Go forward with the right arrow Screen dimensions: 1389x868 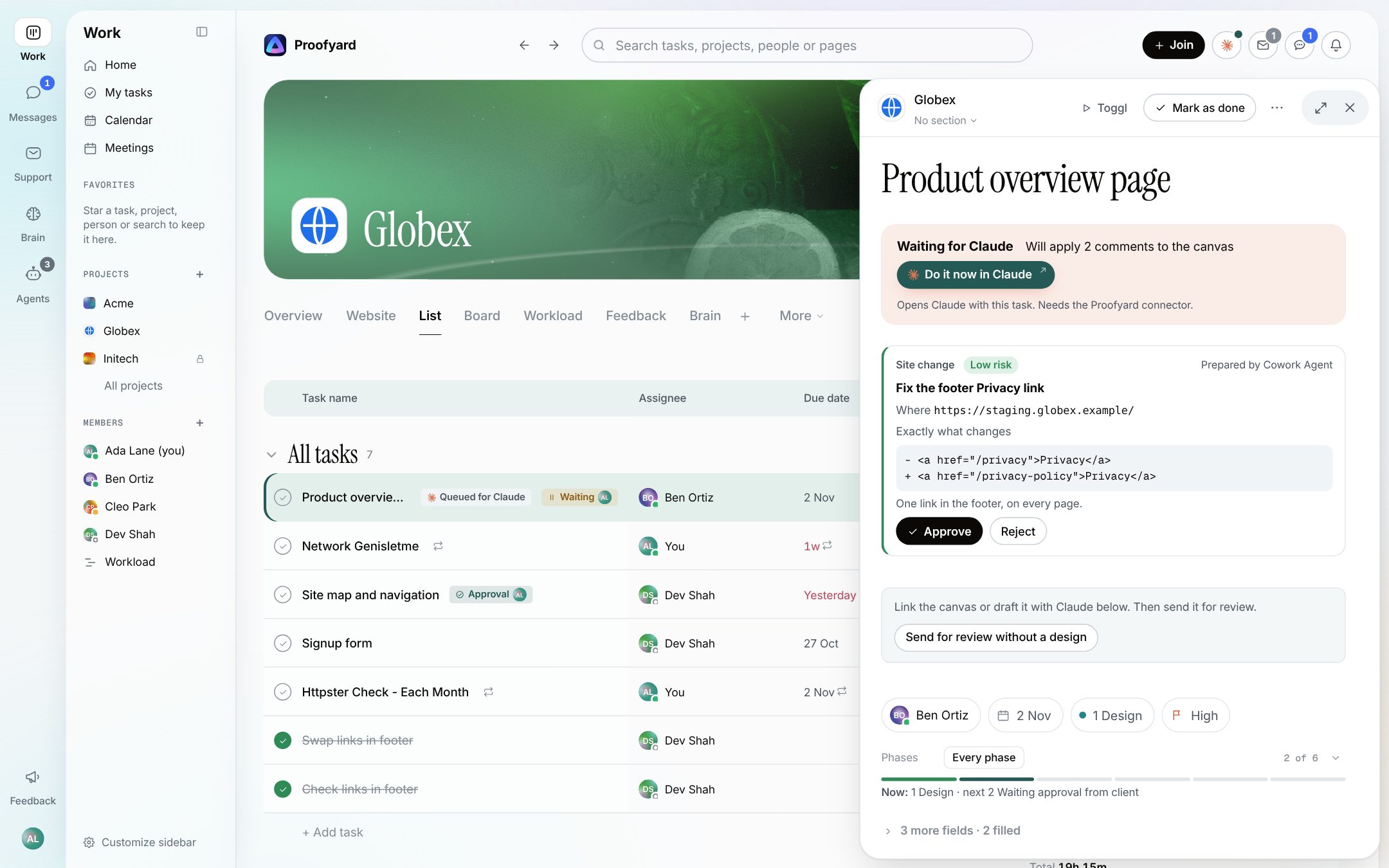click(x=554, y=45)
